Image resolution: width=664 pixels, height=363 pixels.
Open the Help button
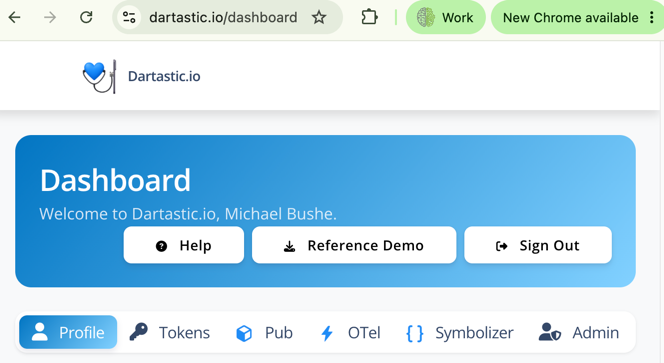[x=184, y=245]
